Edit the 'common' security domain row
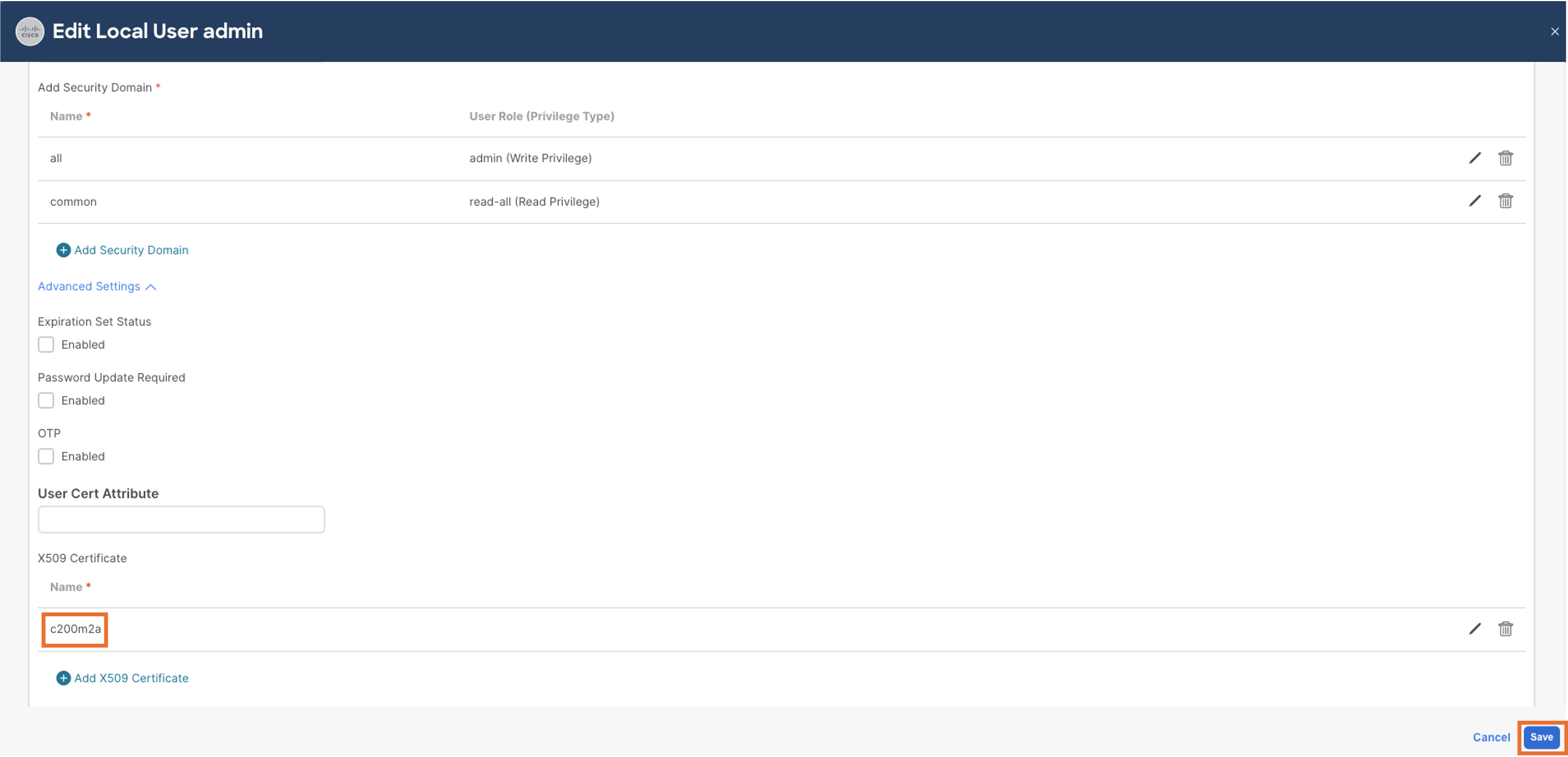Viewport: 1568px width, 757px height. pos(1475,201)
